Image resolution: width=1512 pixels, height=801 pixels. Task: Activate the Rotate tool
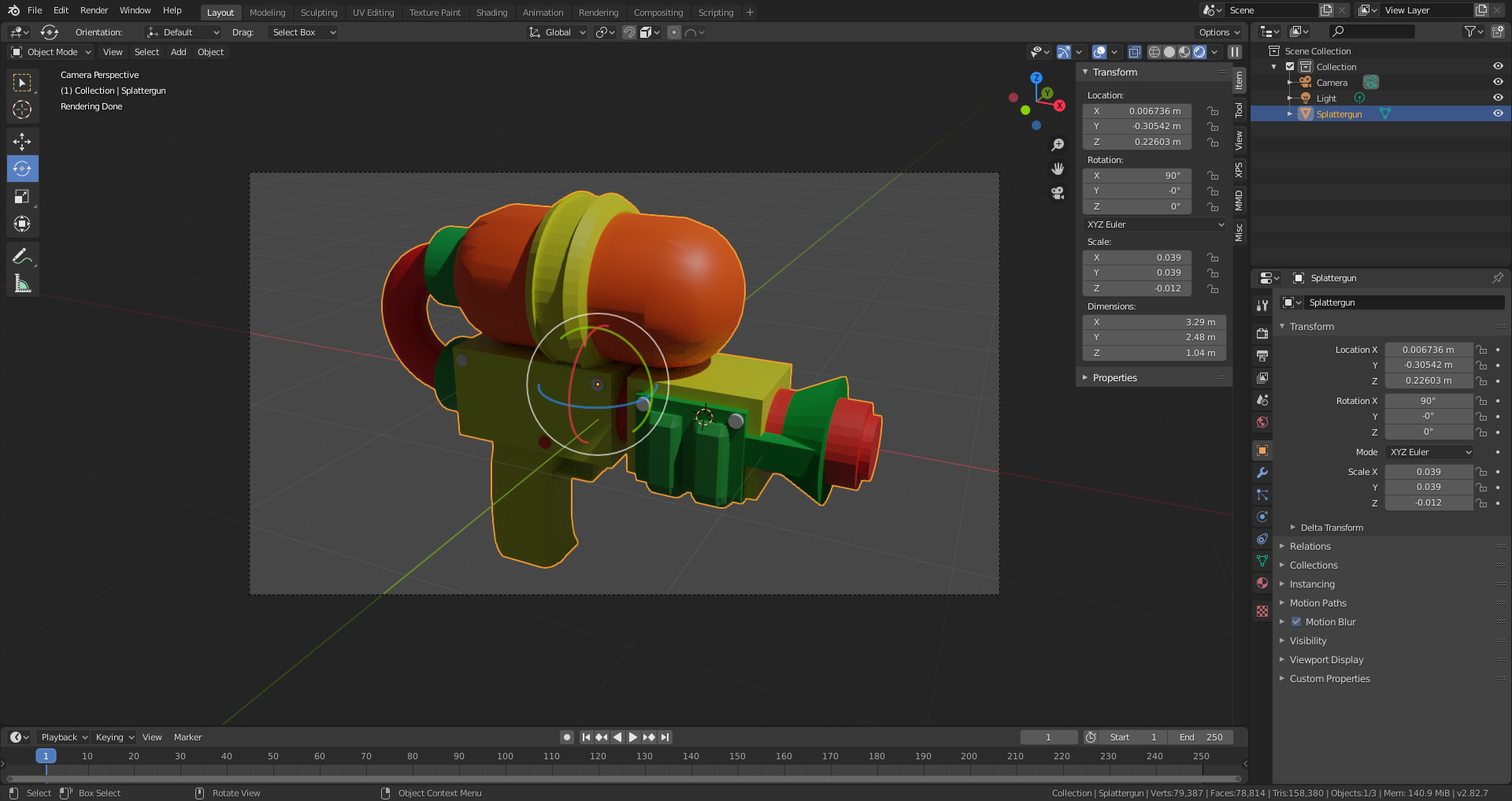(22, 169)
